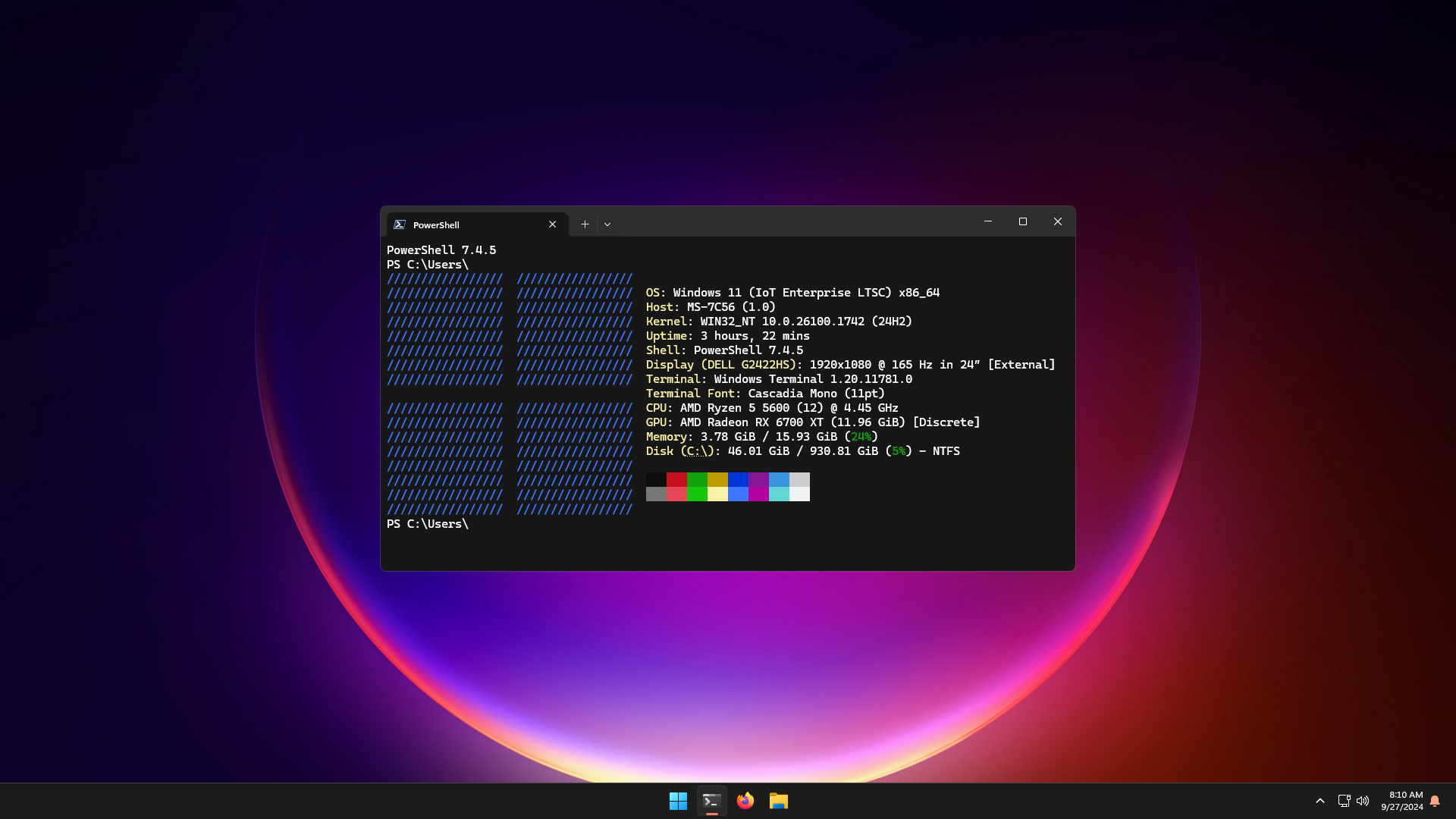
Task: Click 'PowerShell 7.4.5' header text at top
Action: 441,250
